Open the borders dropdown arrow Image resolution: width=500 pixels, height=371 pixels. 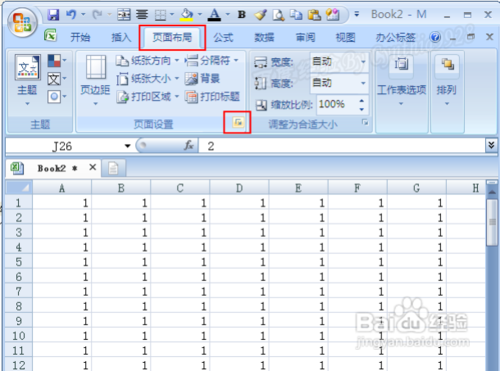click(x=172, y=14)
